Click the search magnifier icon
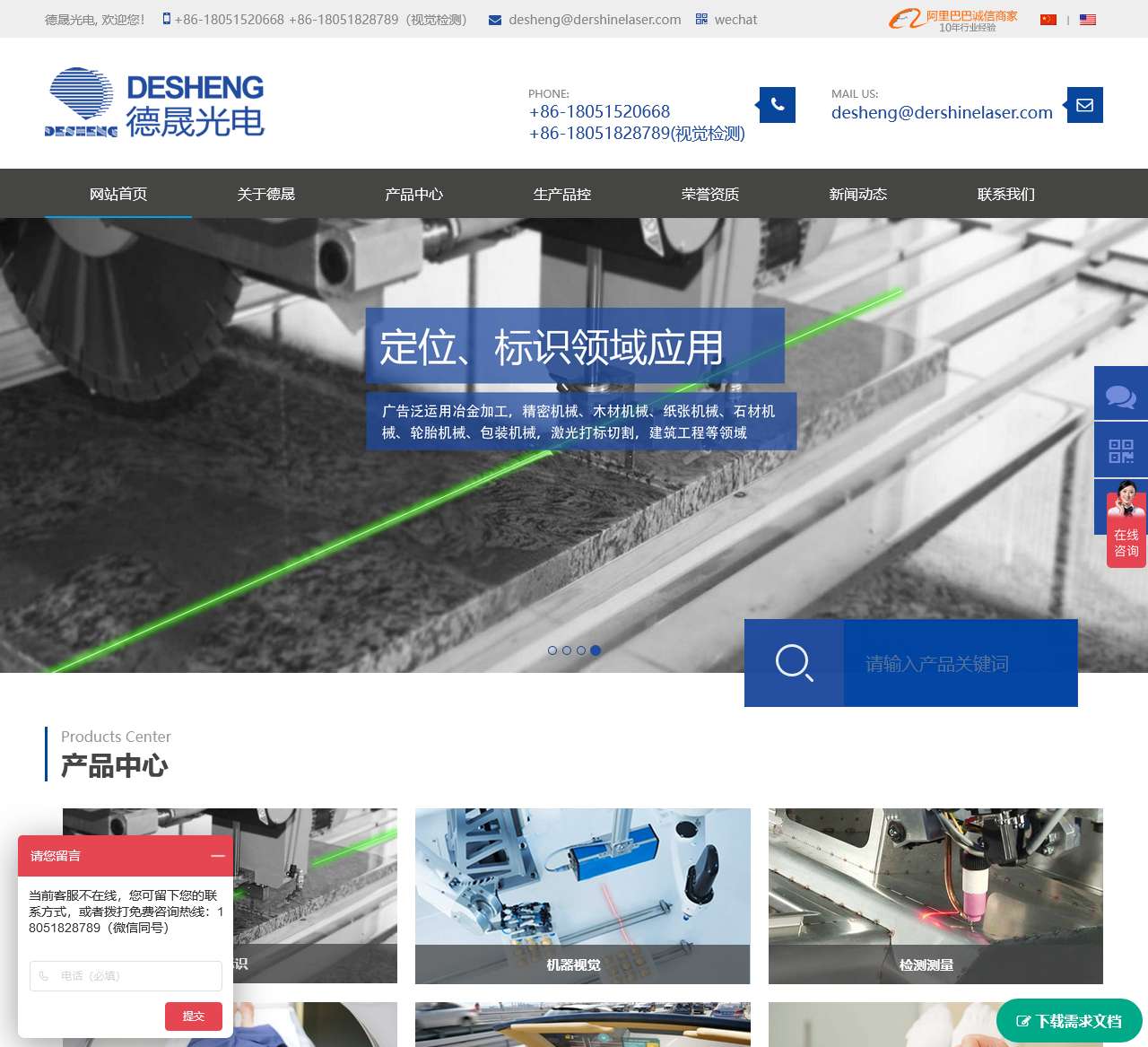 (x=793, y=664)
